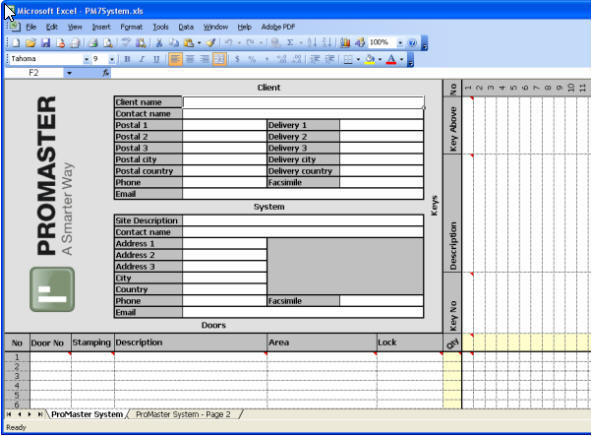Open Fill Color dropdown arrow
592x436 pixels.
tap(380, 59)
